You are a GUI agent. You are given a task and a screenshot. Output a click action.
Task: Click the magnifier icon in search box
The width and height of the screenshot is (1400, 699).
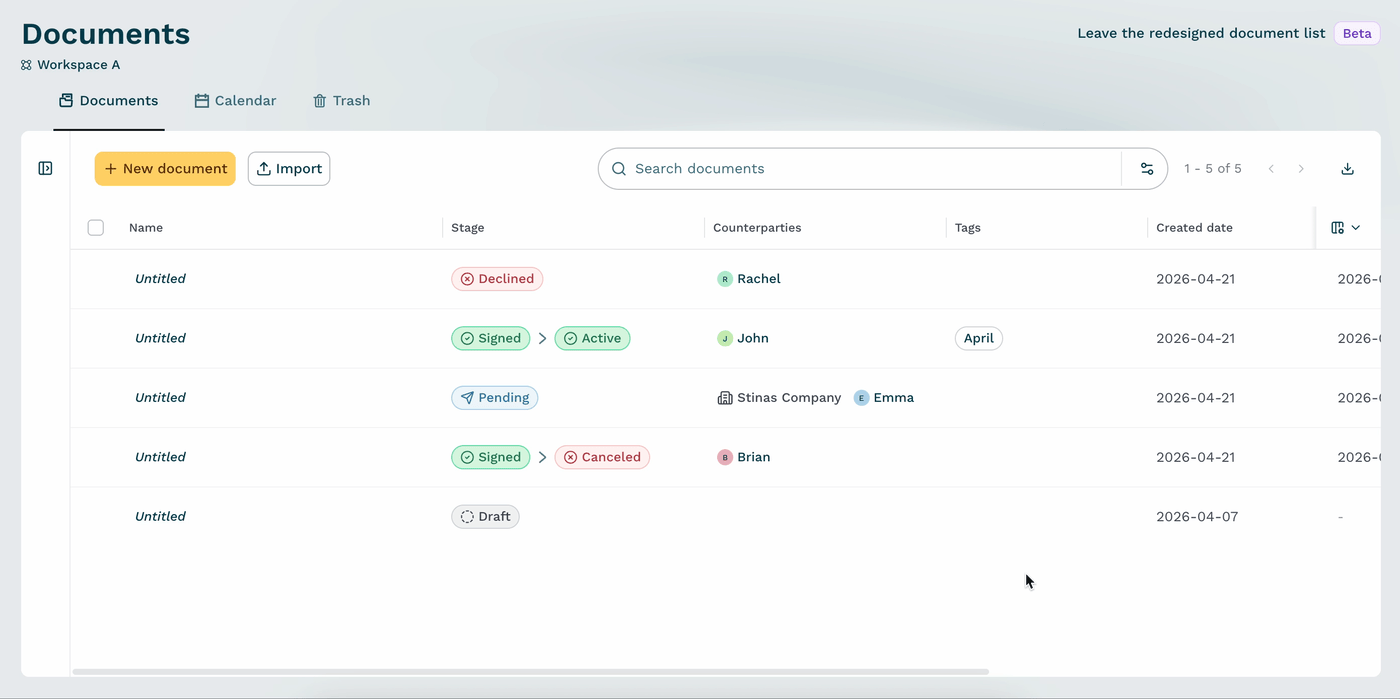(619, 169)
